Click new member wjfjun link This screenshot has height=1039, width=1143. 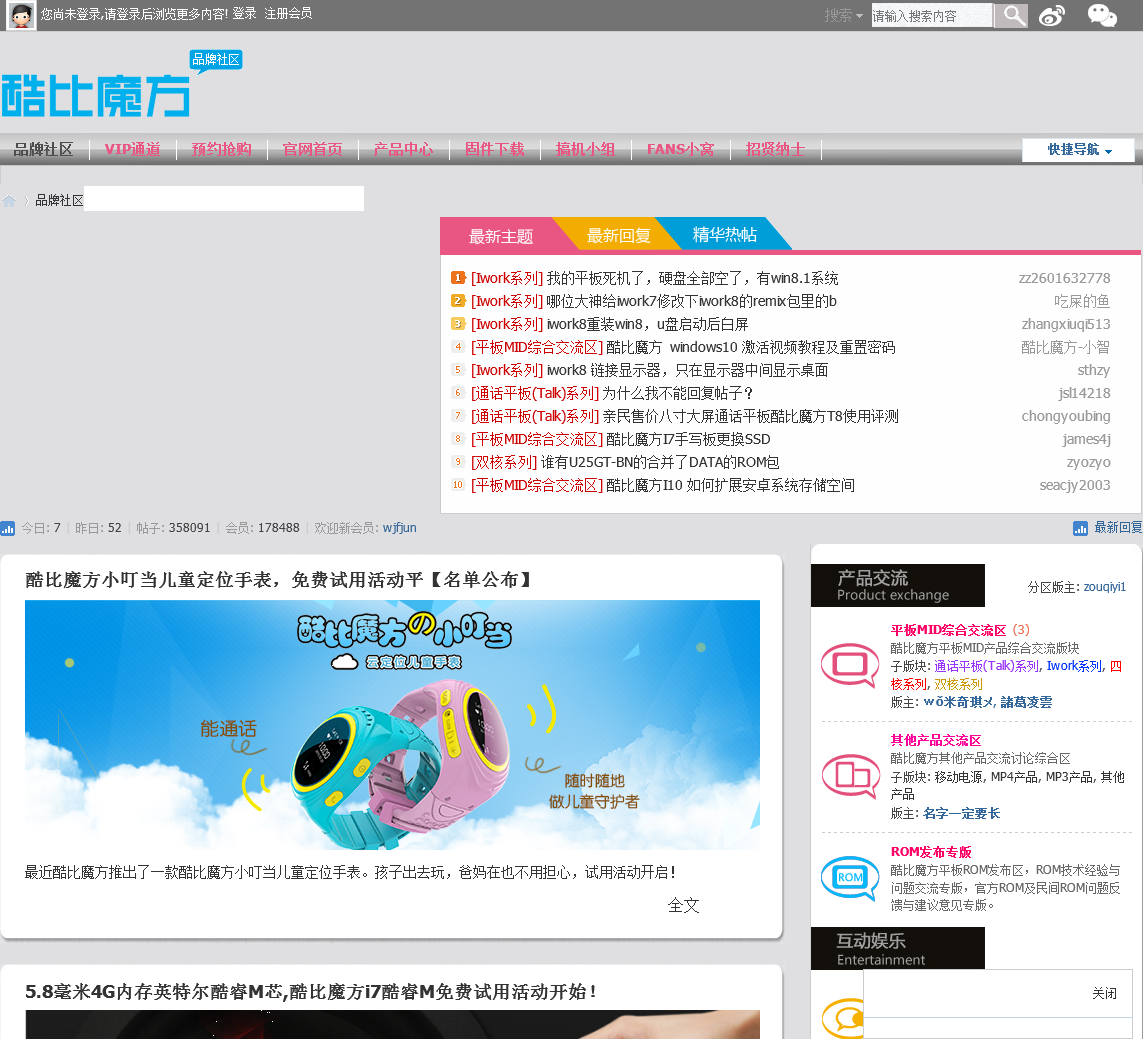click(399, 528)
